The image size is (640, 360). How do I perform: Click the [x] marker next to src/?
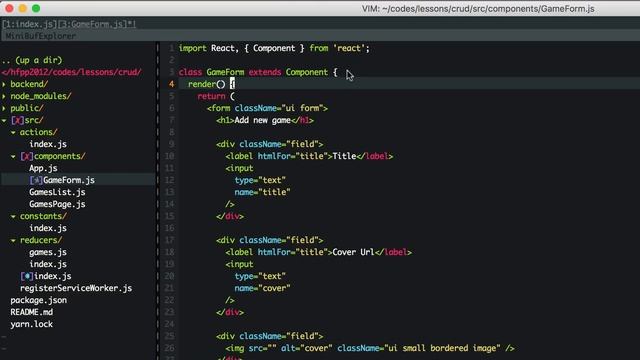pyautogui.click(x=17, y=120)
